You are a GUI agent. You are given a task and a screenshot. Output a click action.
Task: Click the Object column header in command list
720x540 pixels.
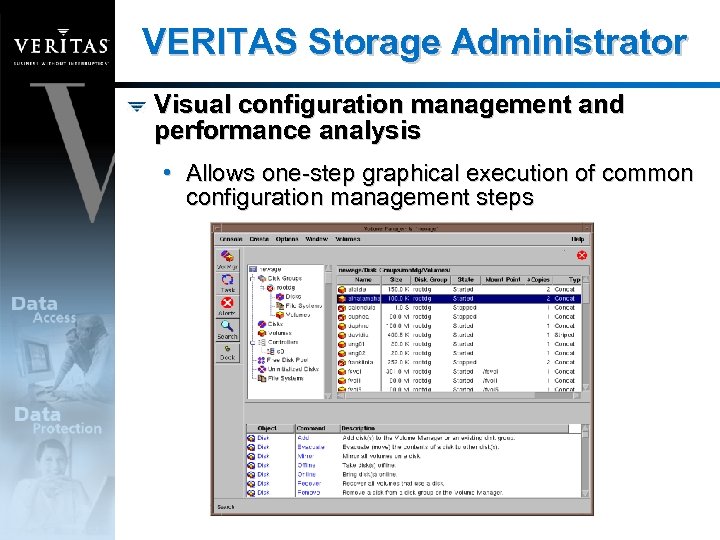270,428
